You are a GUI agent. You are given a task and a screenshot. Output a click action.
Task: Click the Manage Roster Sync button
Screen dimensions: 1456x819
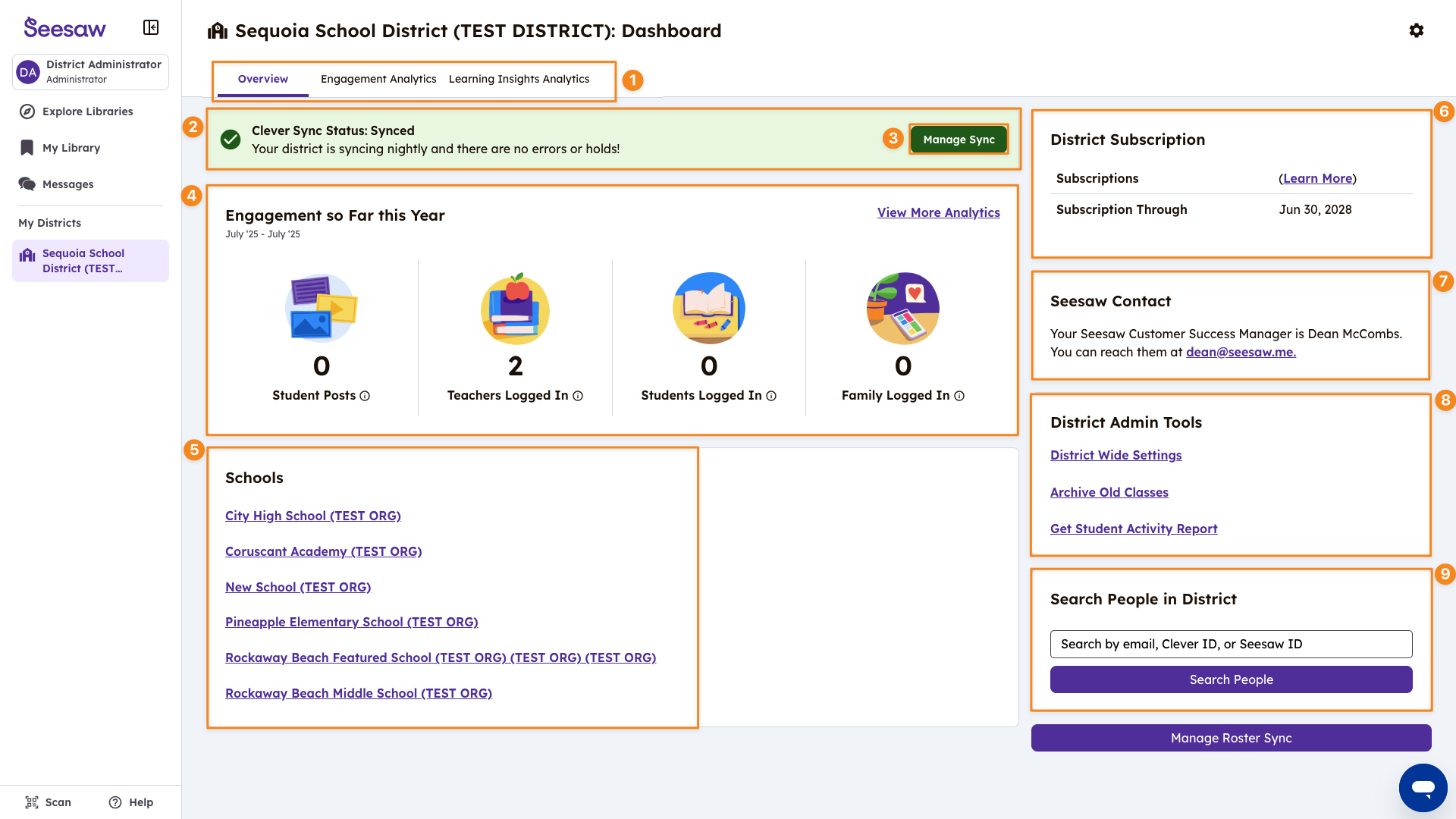(1232, 738)
